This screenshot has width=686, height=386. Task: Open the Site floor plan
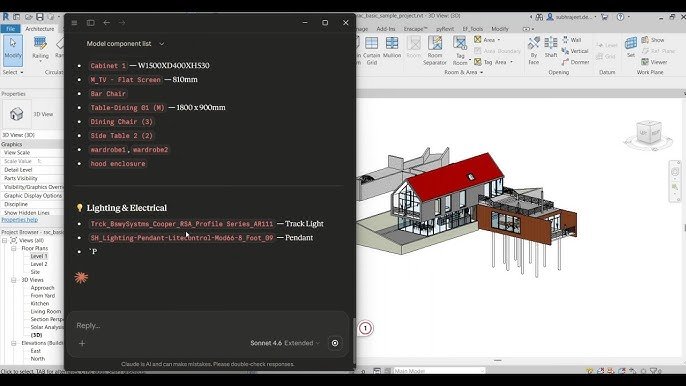(x=35, y=272)
